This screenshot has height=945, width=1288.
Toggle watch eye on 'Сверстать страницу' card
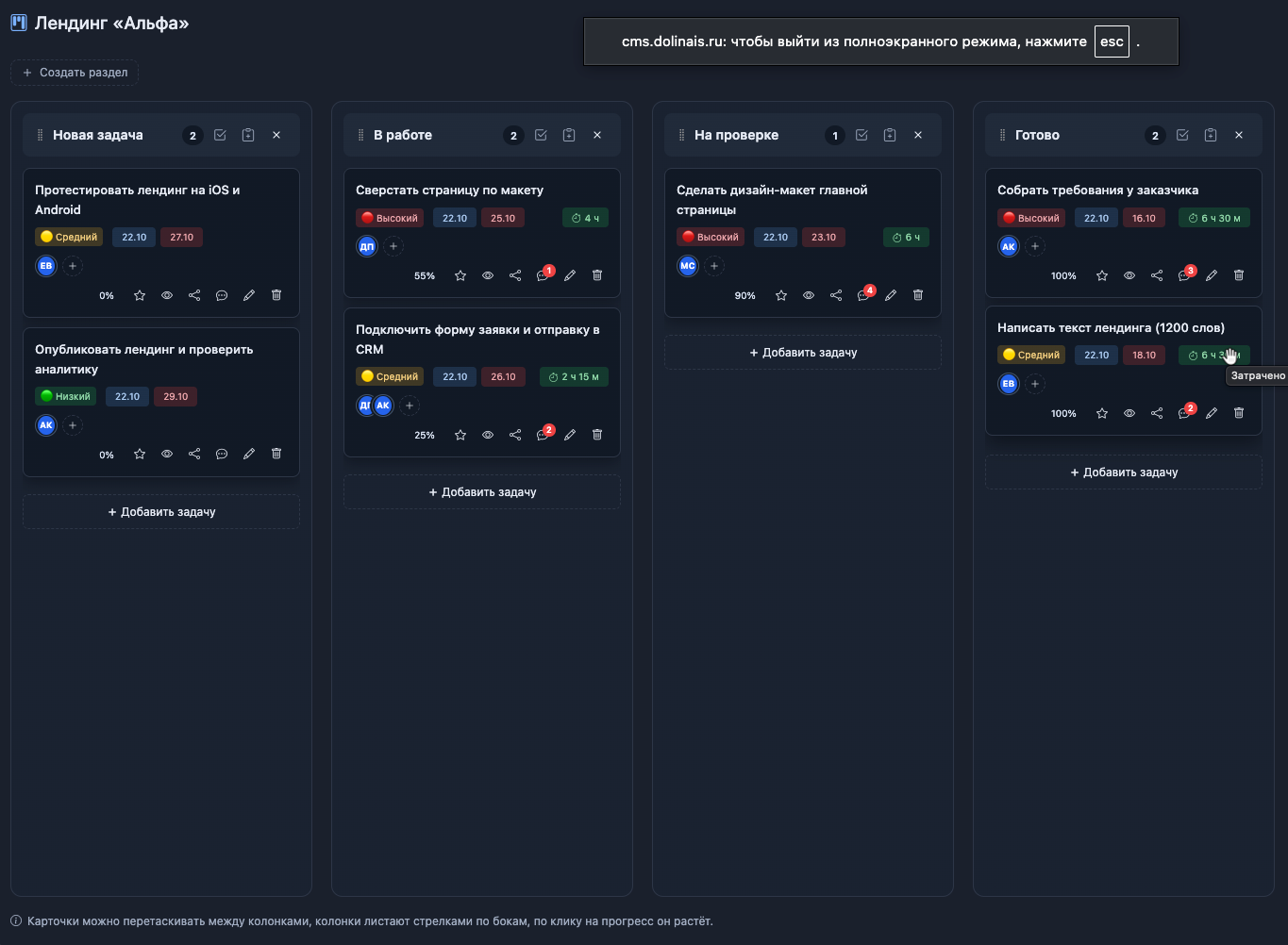pos(488,275)
